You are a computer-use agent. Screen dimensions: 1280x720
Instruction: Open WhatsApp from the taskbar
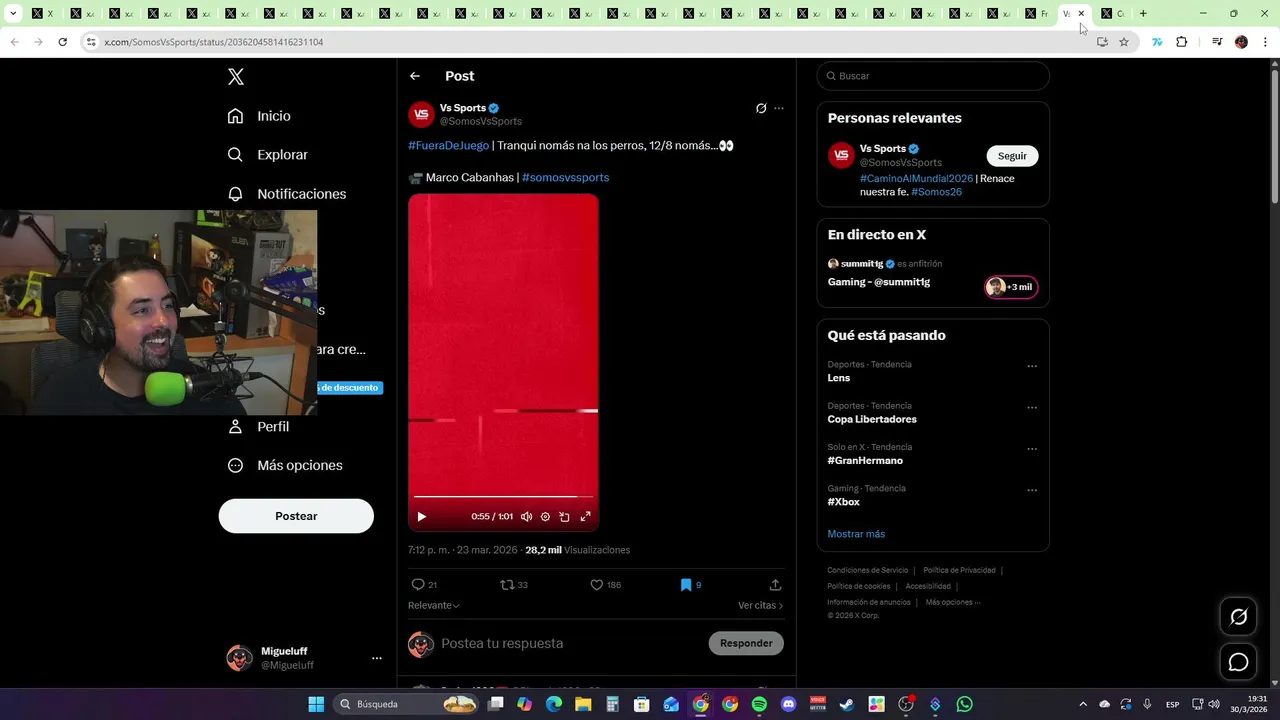[964, 704]
